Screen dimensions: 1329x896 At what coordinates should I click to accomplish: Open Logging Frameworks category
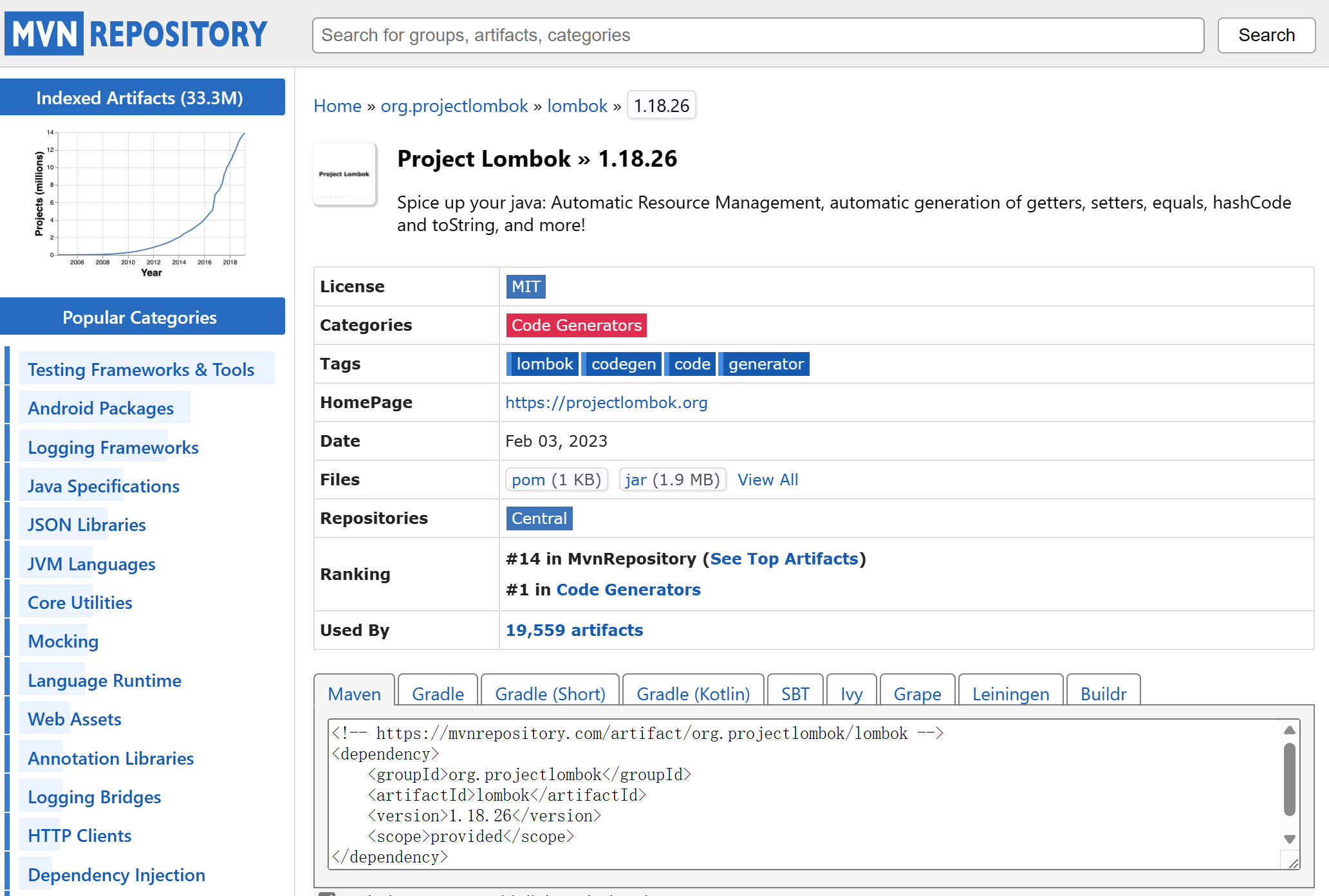pos(113,447)
